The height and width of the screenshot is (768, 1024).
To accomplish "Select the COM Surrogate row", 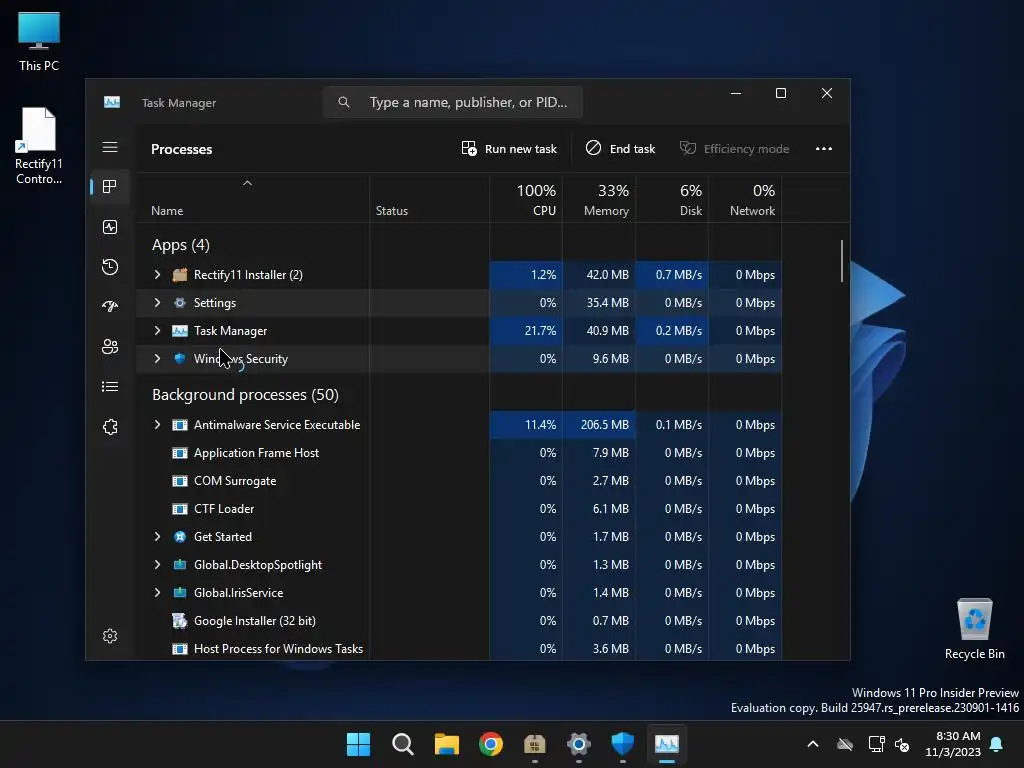I will click(x=458, y=481).
